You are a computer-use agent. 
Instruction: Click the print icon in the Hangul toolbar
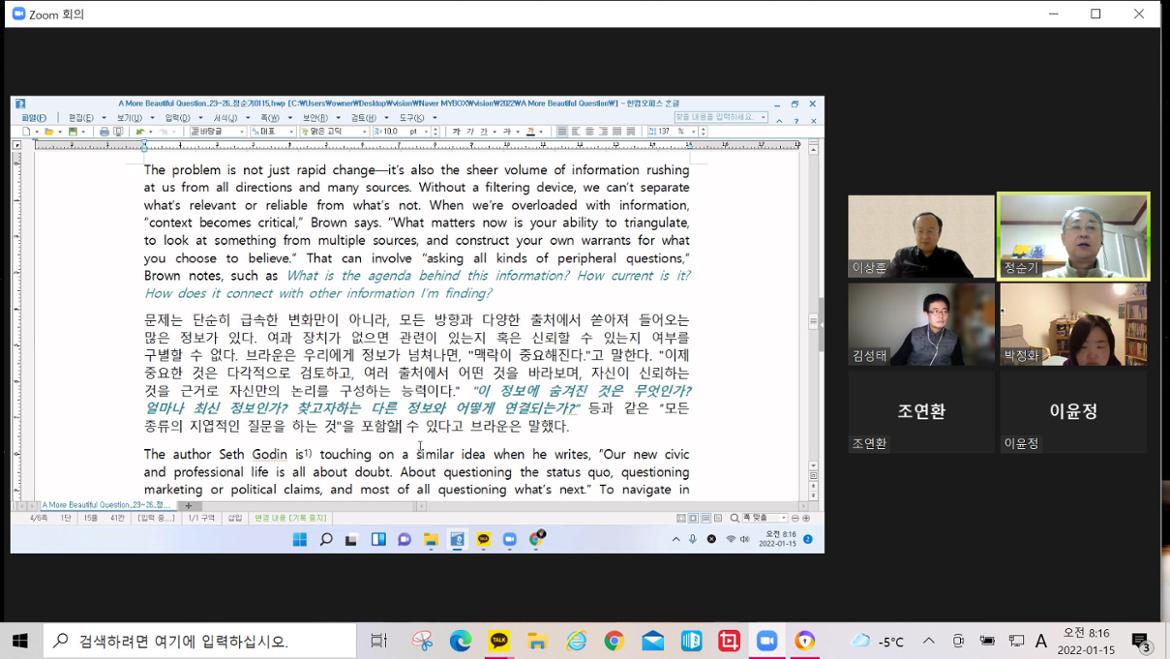click(x=104, y=132)
